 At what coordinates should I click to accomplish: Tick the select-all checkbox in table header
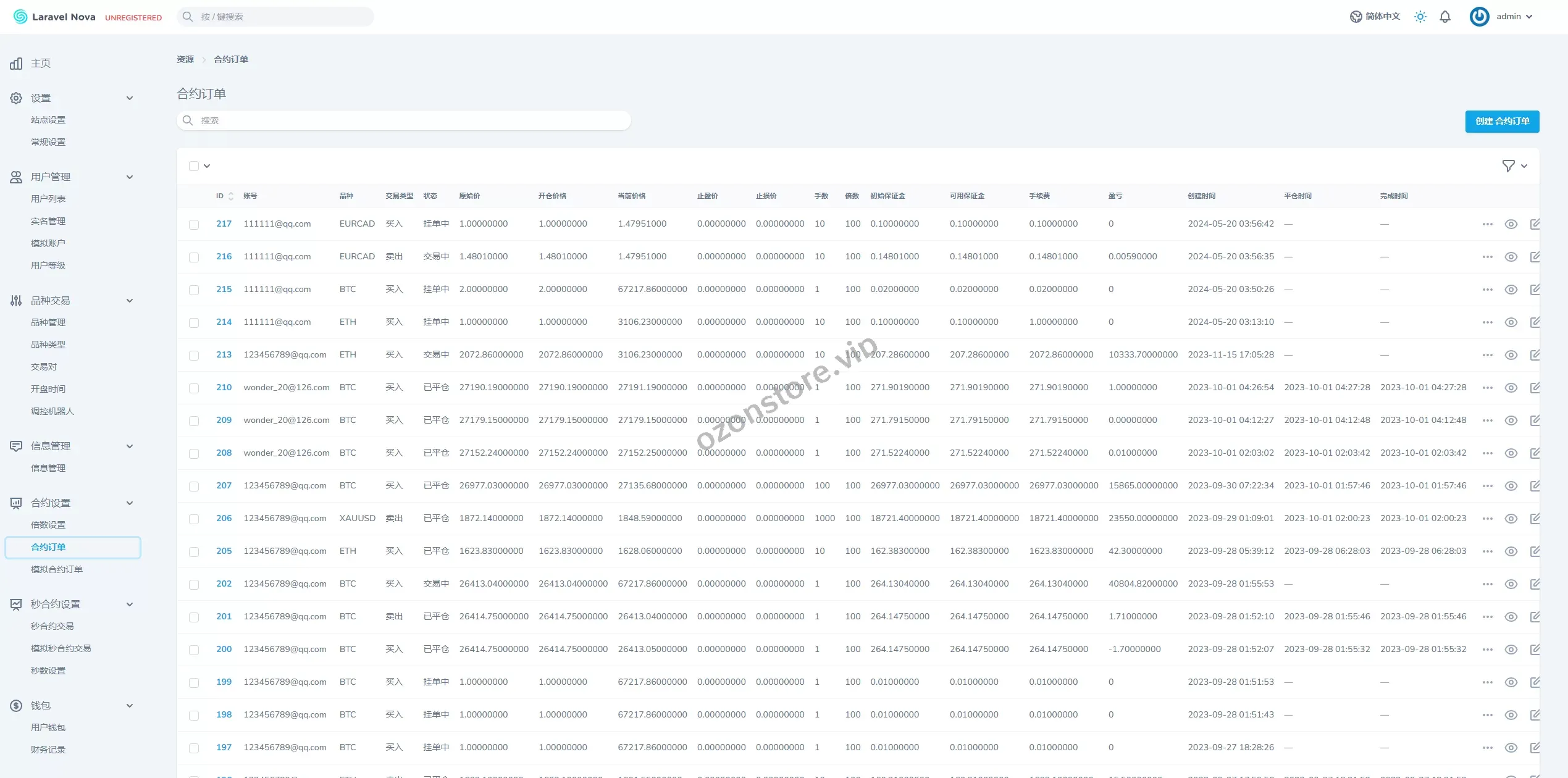tap(194, 166)
